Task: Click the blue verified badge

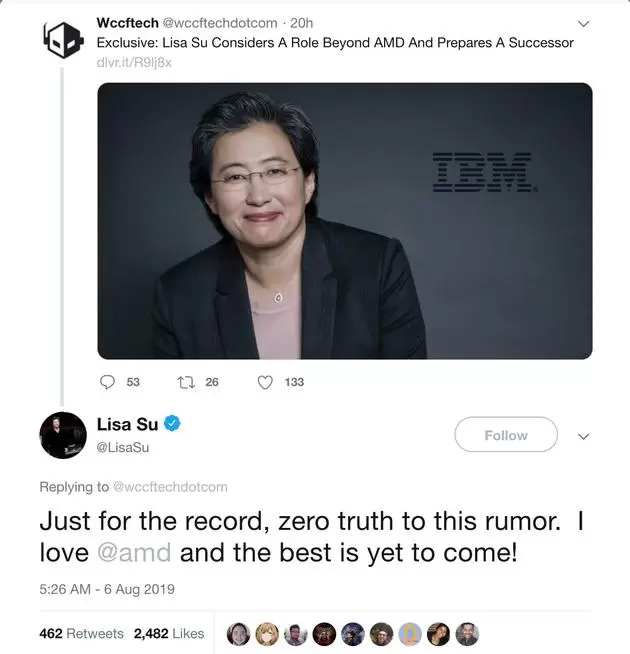Action: click(172, 424)
